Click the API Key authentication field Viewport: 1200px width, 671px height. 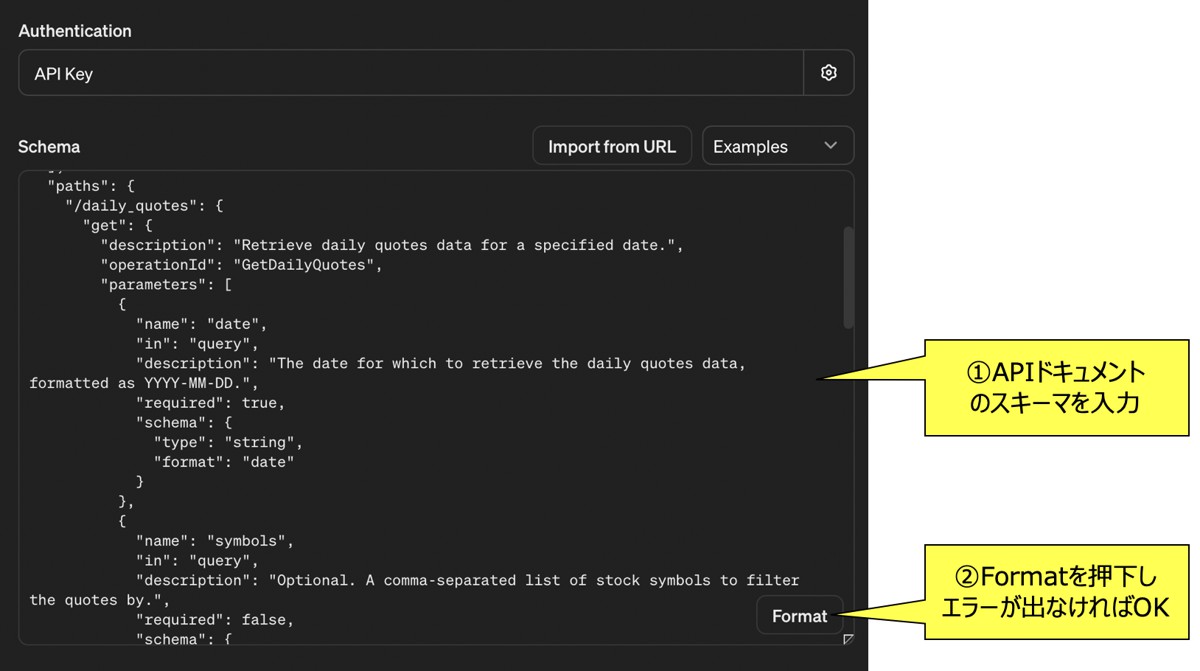(x=410, y=73)
